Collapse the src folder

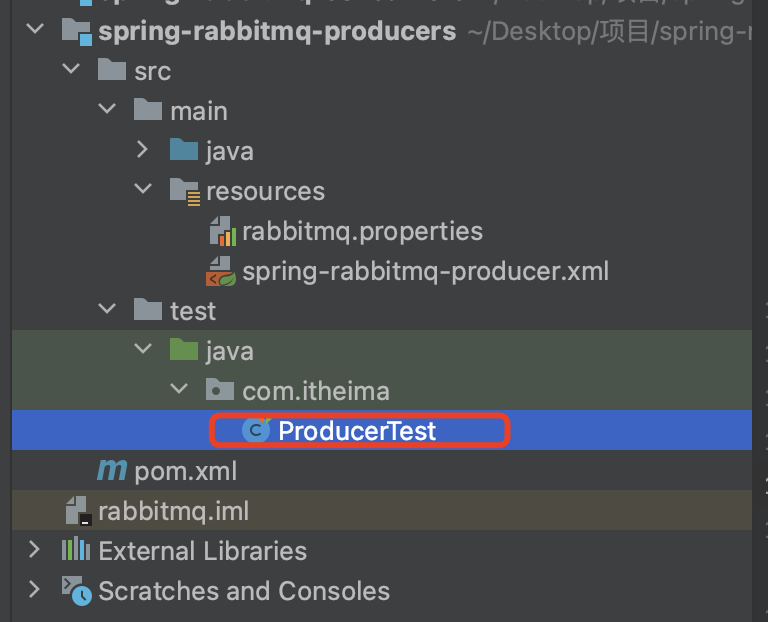[71, 71]
